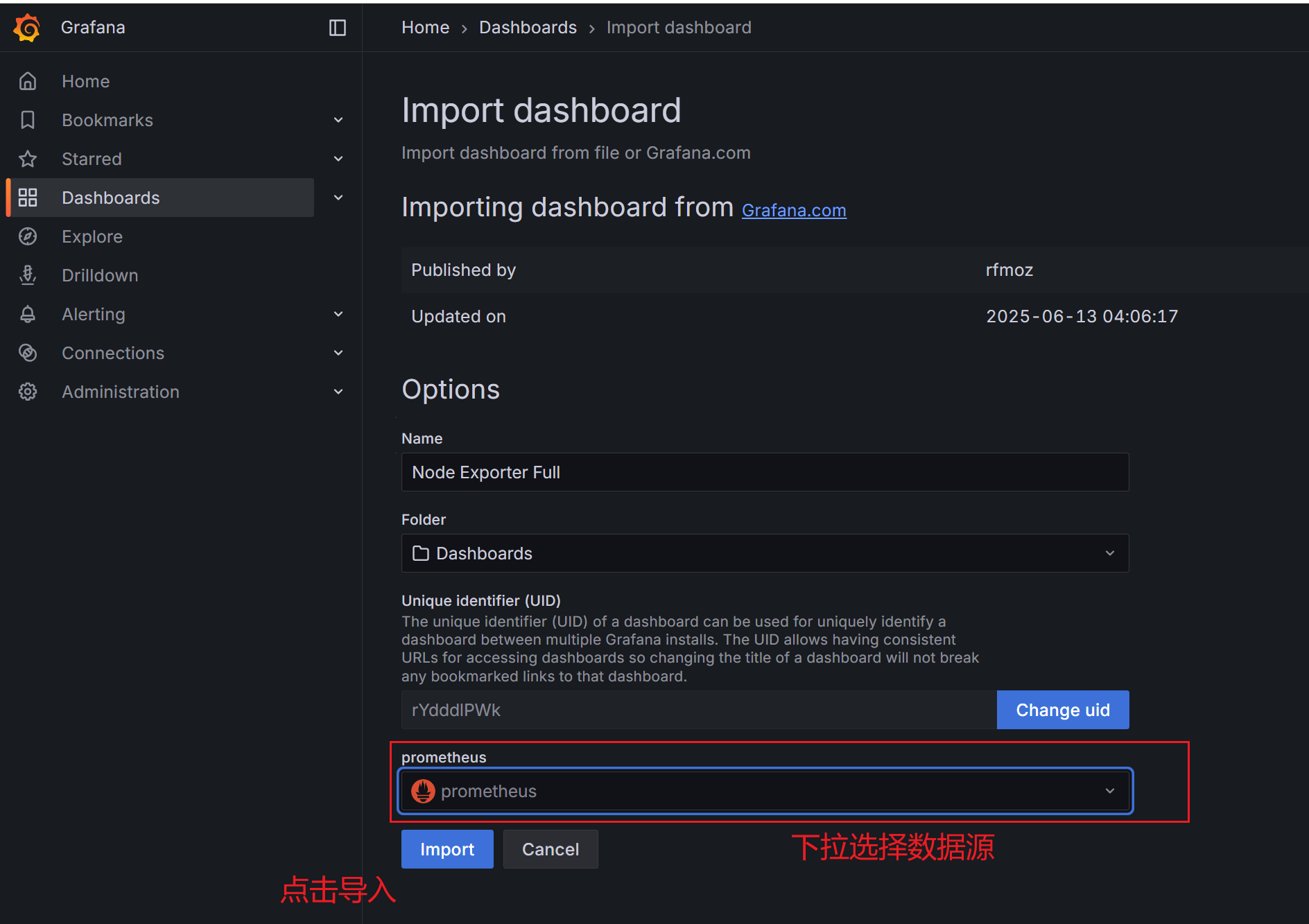Image resolution: width=1309 pixels, height=924 pixels.
Task: Click the Explore compass icon
Action: click(x=28, y=236)
